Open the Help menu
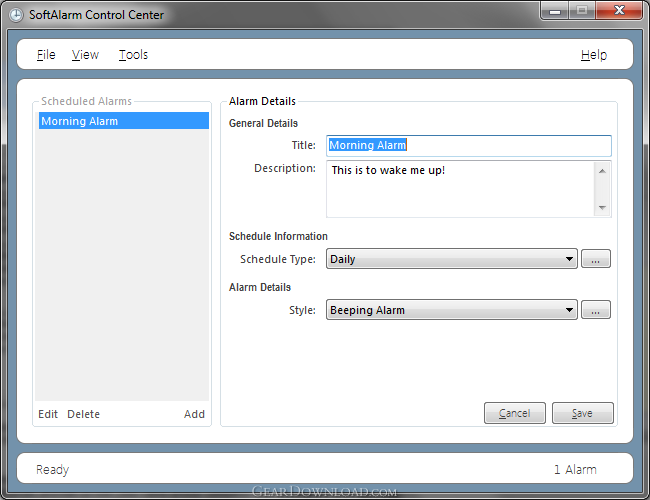The height and width of the screenshot is (500, 650). 594,55
